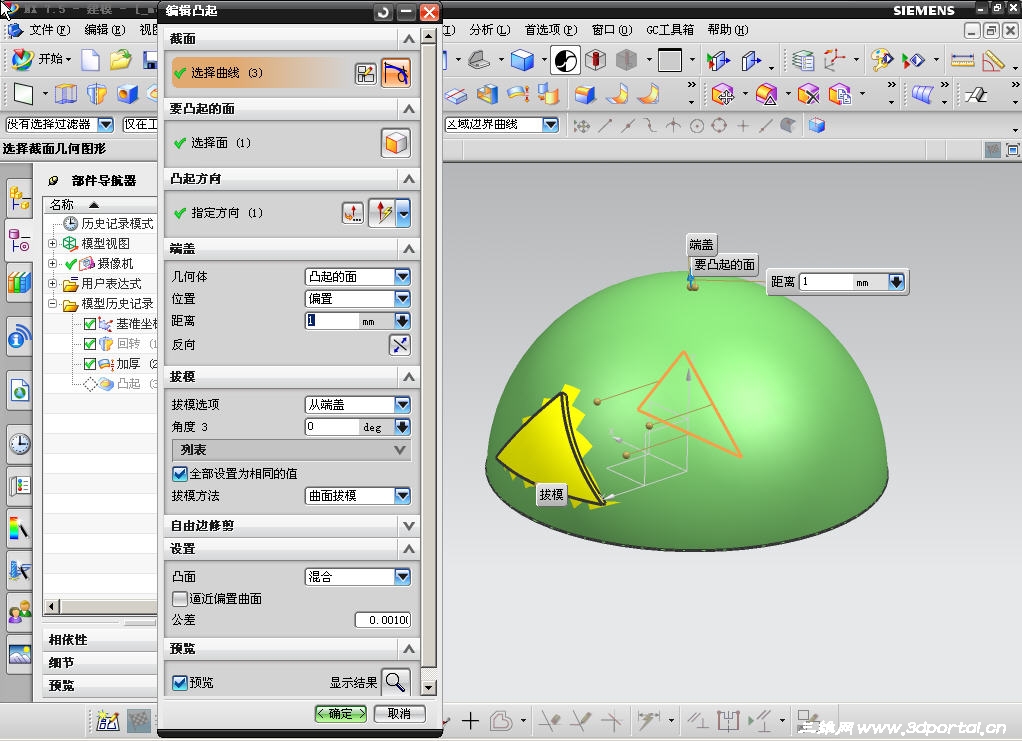The width and height of the screenshot is (1022, 741).
Task: Open the reuse library books icon
Action: (20, 283)
